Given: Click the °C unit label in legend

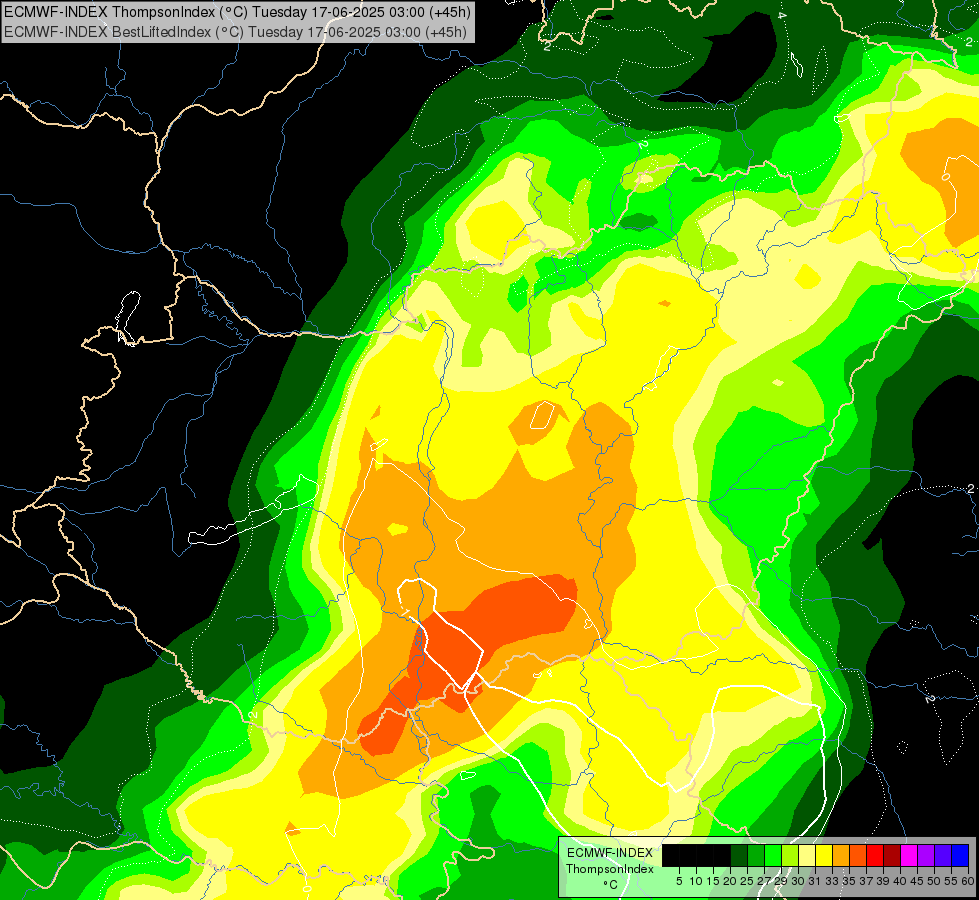Looking at the screenshot, I should [x=610, y=885].
